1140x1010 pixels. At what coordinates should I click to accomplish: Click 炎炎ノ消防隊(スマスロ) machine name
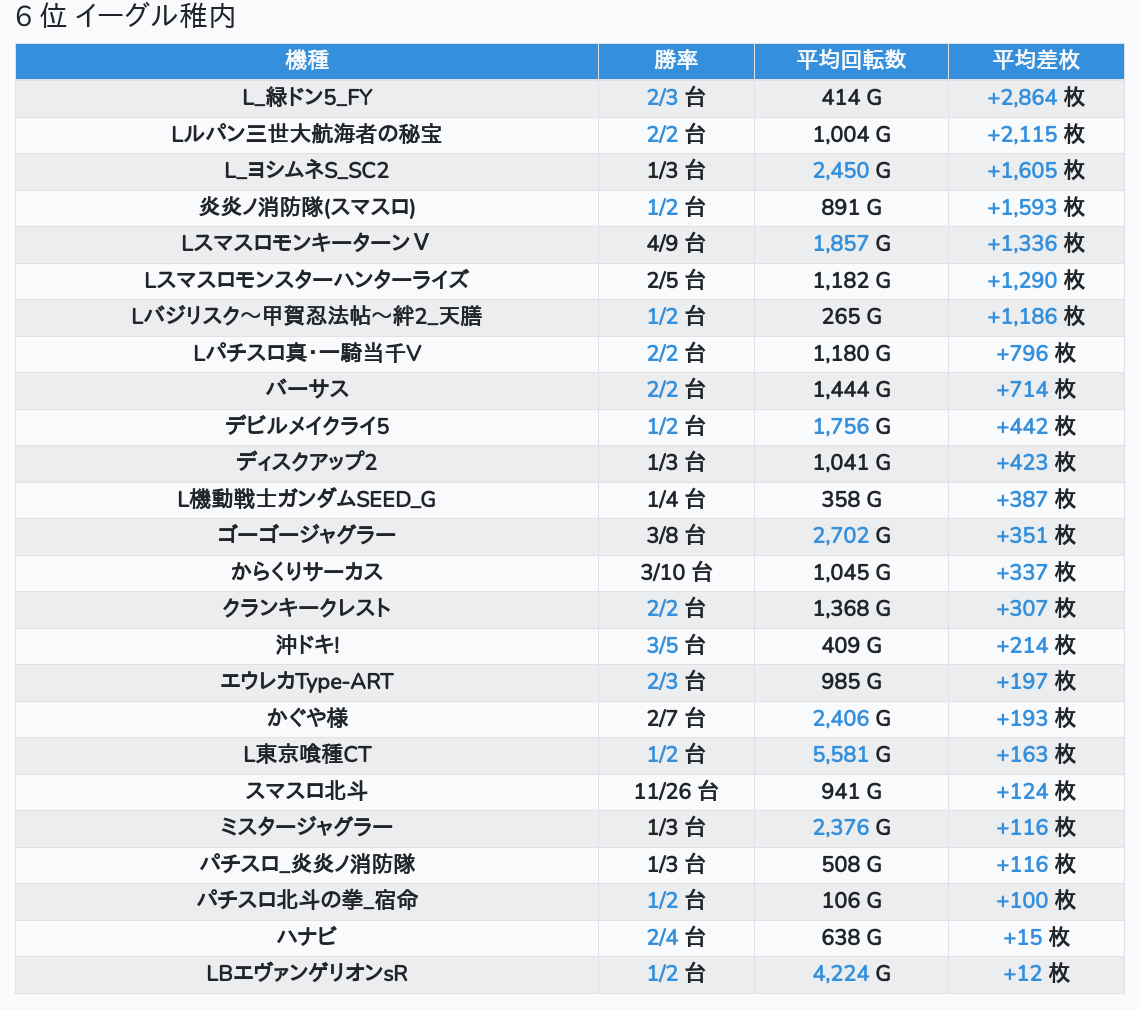click(307, 207)
